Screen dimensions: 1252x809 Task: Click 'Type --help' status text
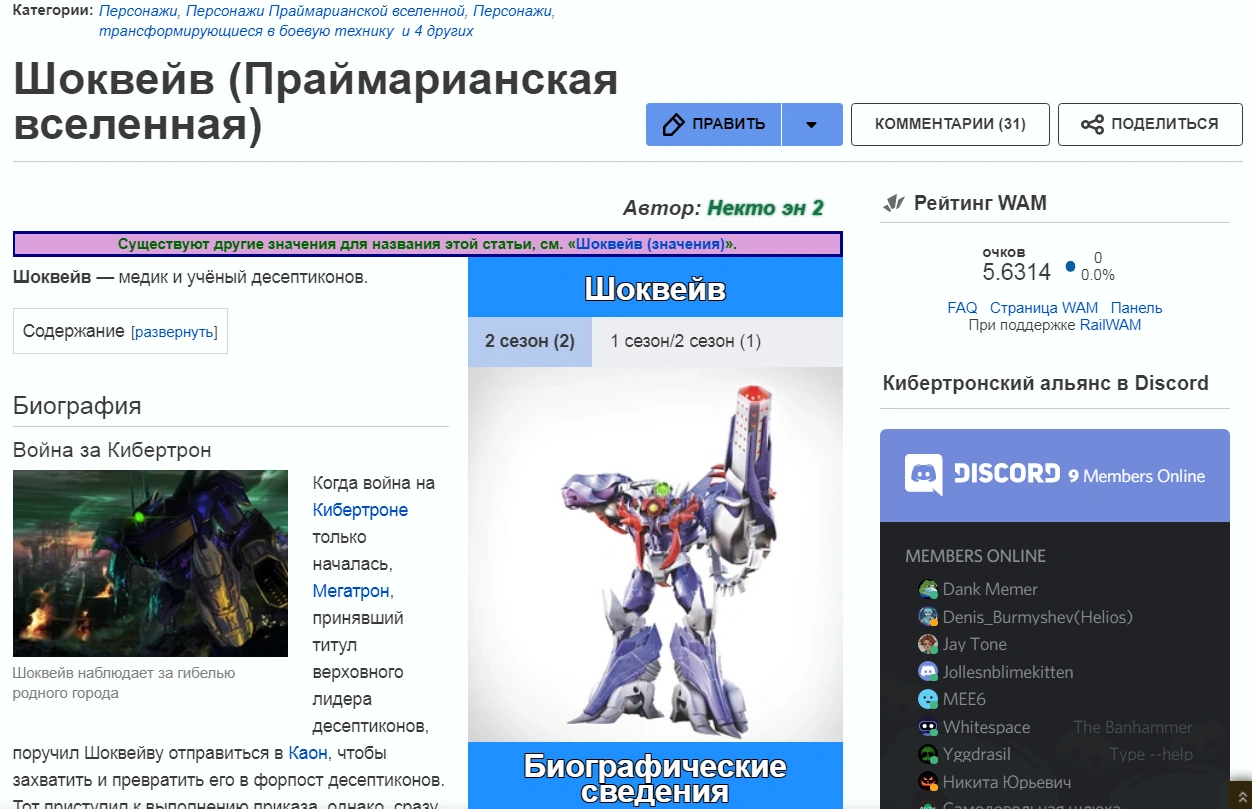(x=1151, y=754)
